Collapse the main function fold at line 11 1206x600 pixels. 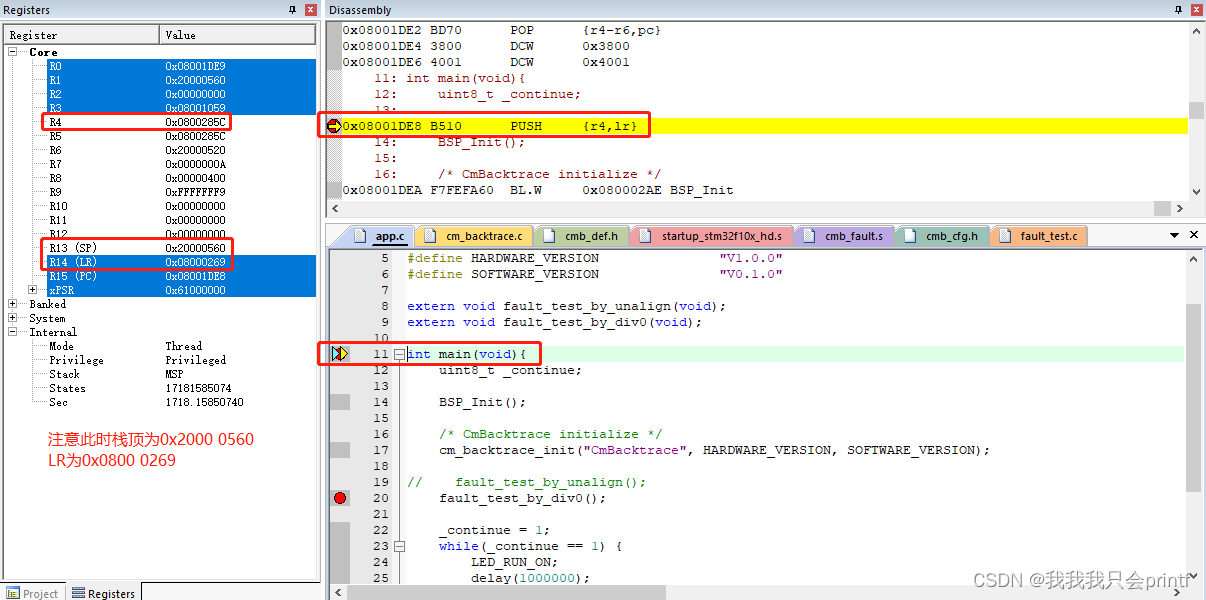tap(400, 354)
